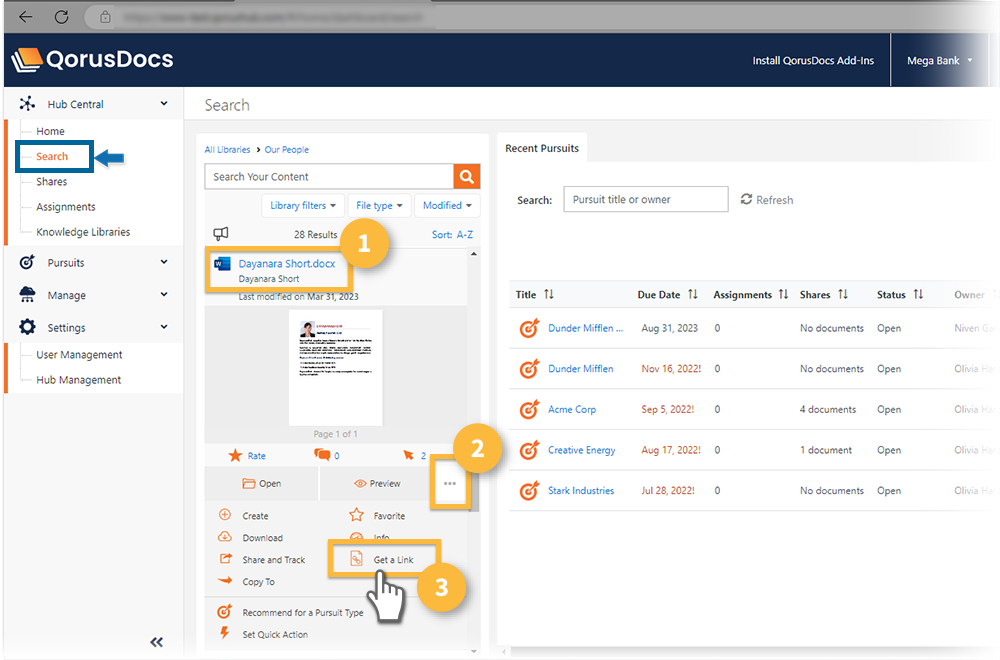Open the Mega Bank account dropdown
This screenshot has height=660, width=1000.
(939, 61)
